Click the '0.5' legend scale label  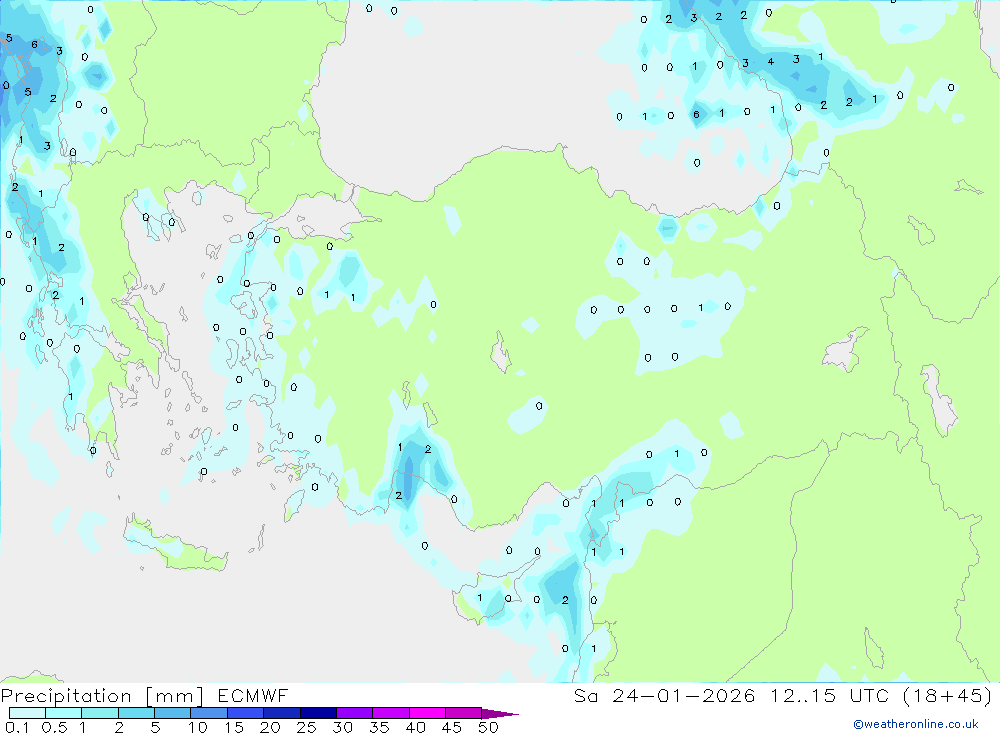click(x=54, y=727)
